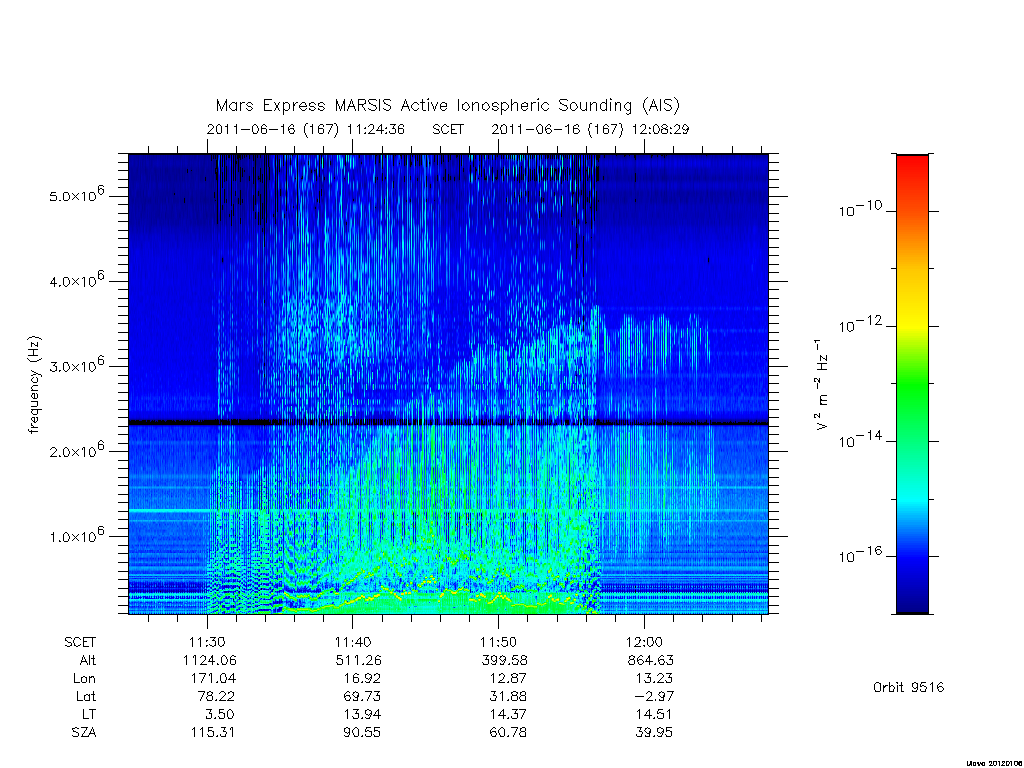This screenshot has width=1024, height=768.
Task: Click the 'SZA' row label
Action: [84, 733]
